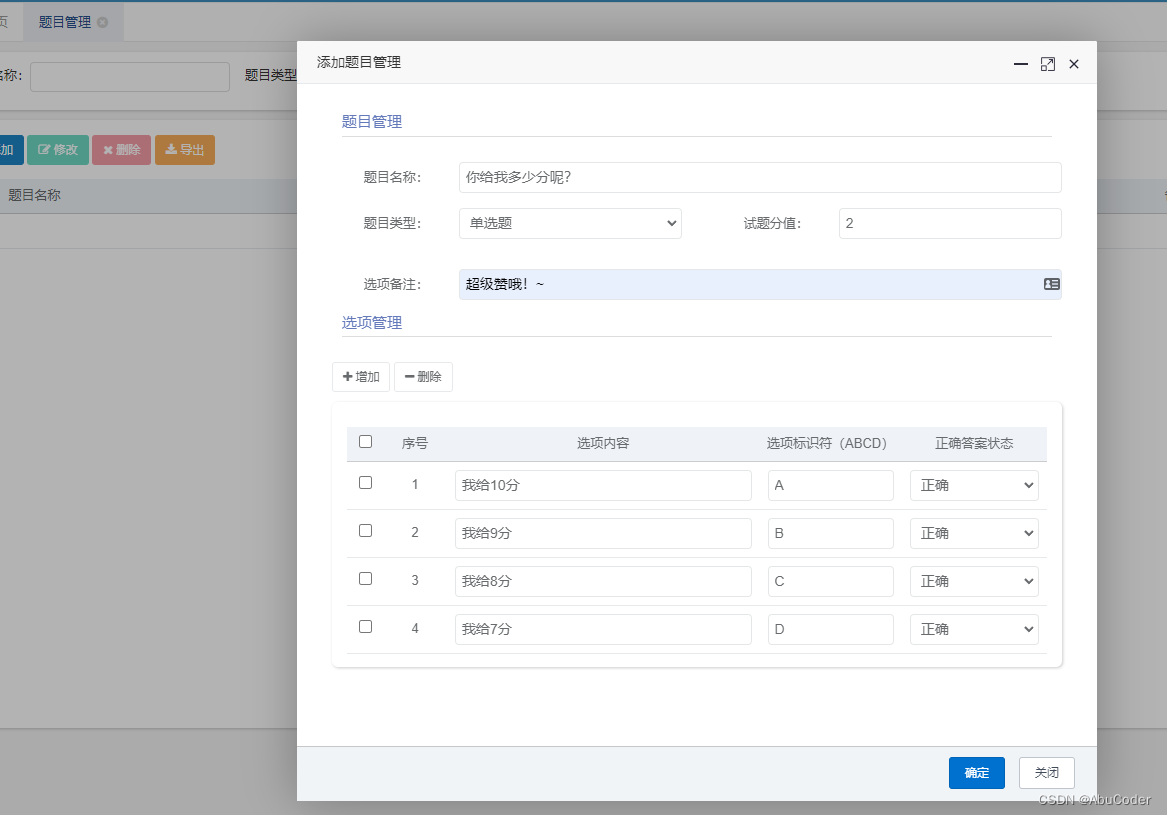Switch to the 题目管理 tab
1167x815 pixels.
coord(65,22)
